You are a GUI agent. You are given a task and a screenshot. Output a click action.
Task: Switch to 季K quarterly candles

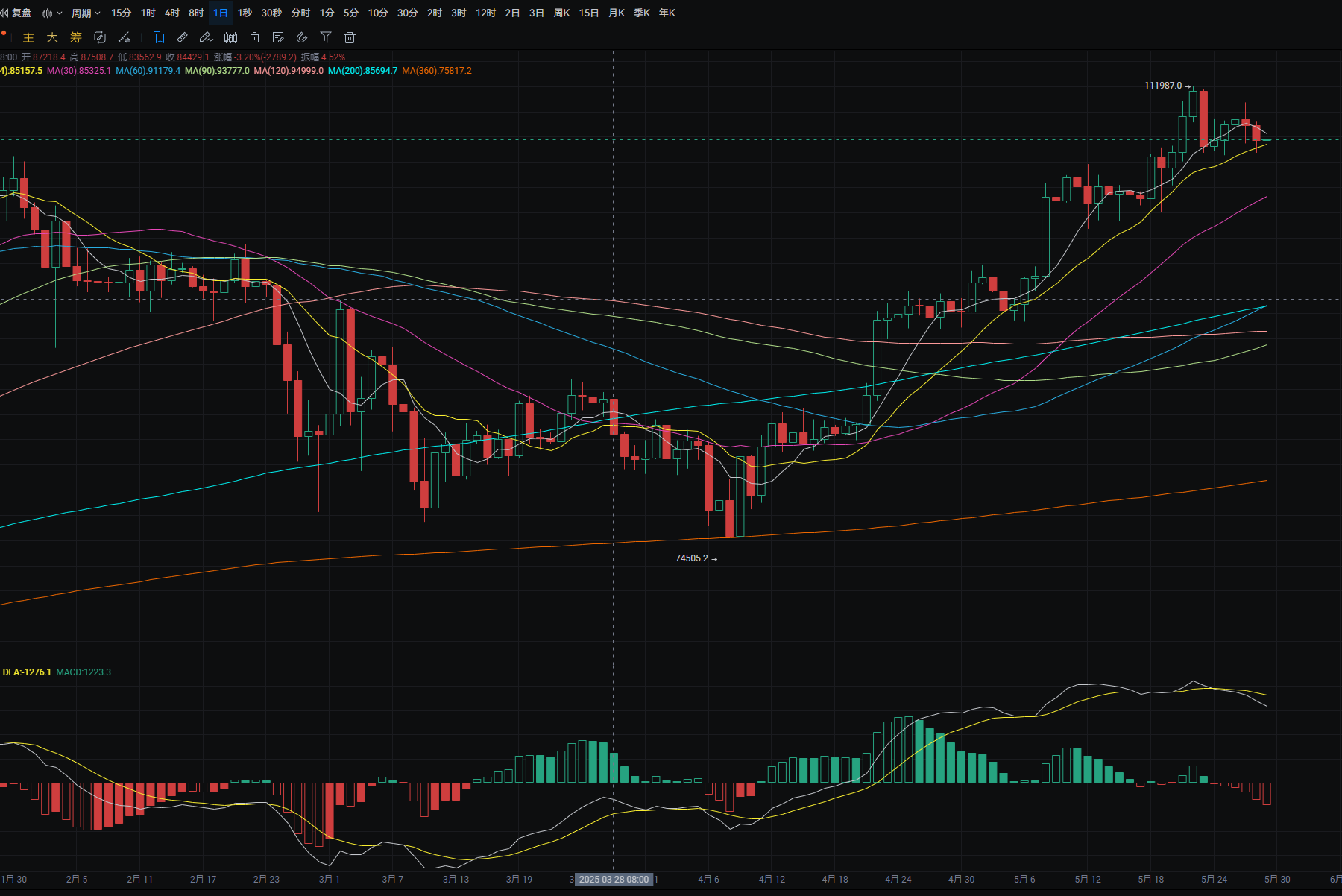pyautogui.click(x=642, y=13)
